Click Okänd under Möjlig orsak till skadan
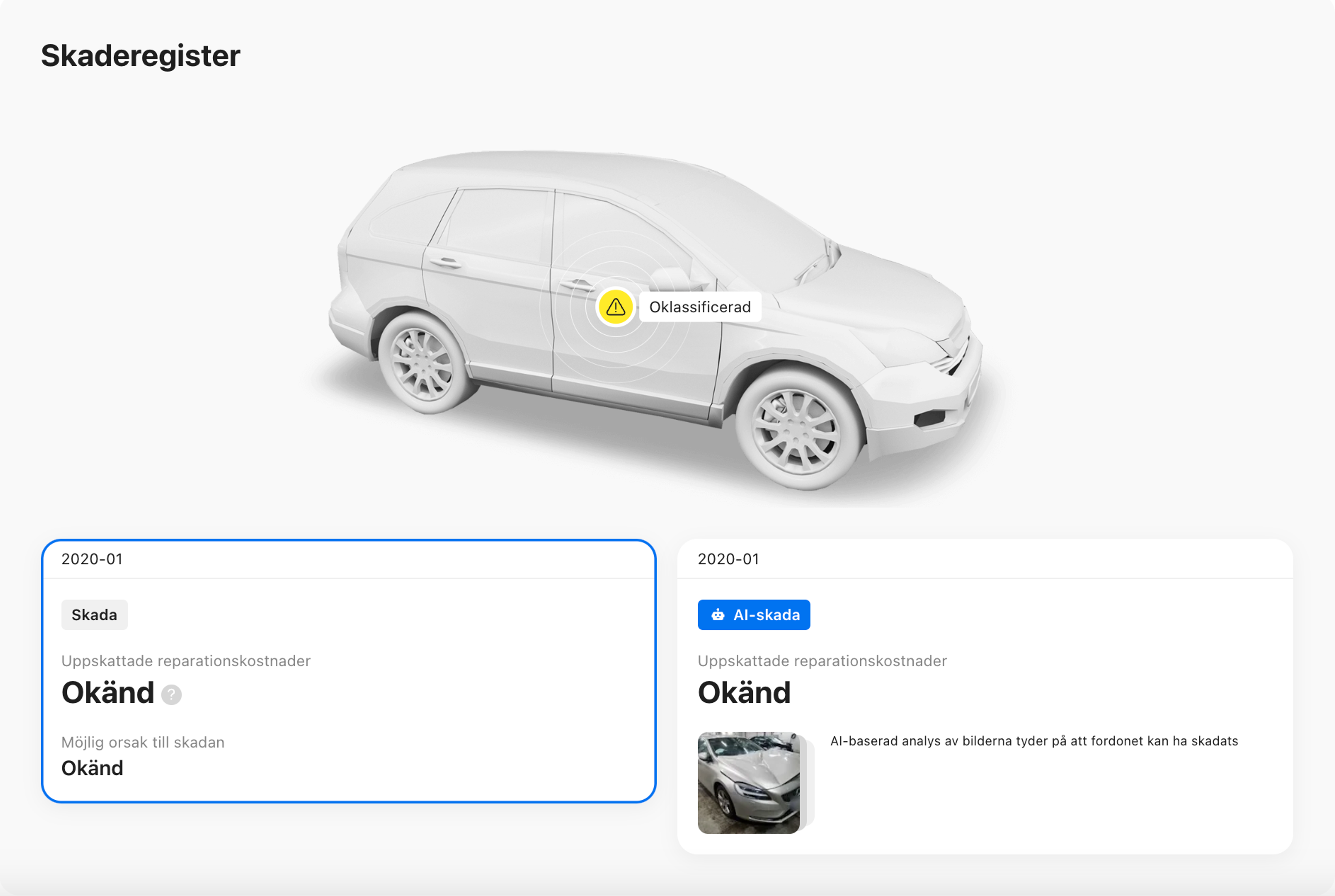The width and height of the screenshot is (1335, 896). pyautogui.click(x=92, y=768)
